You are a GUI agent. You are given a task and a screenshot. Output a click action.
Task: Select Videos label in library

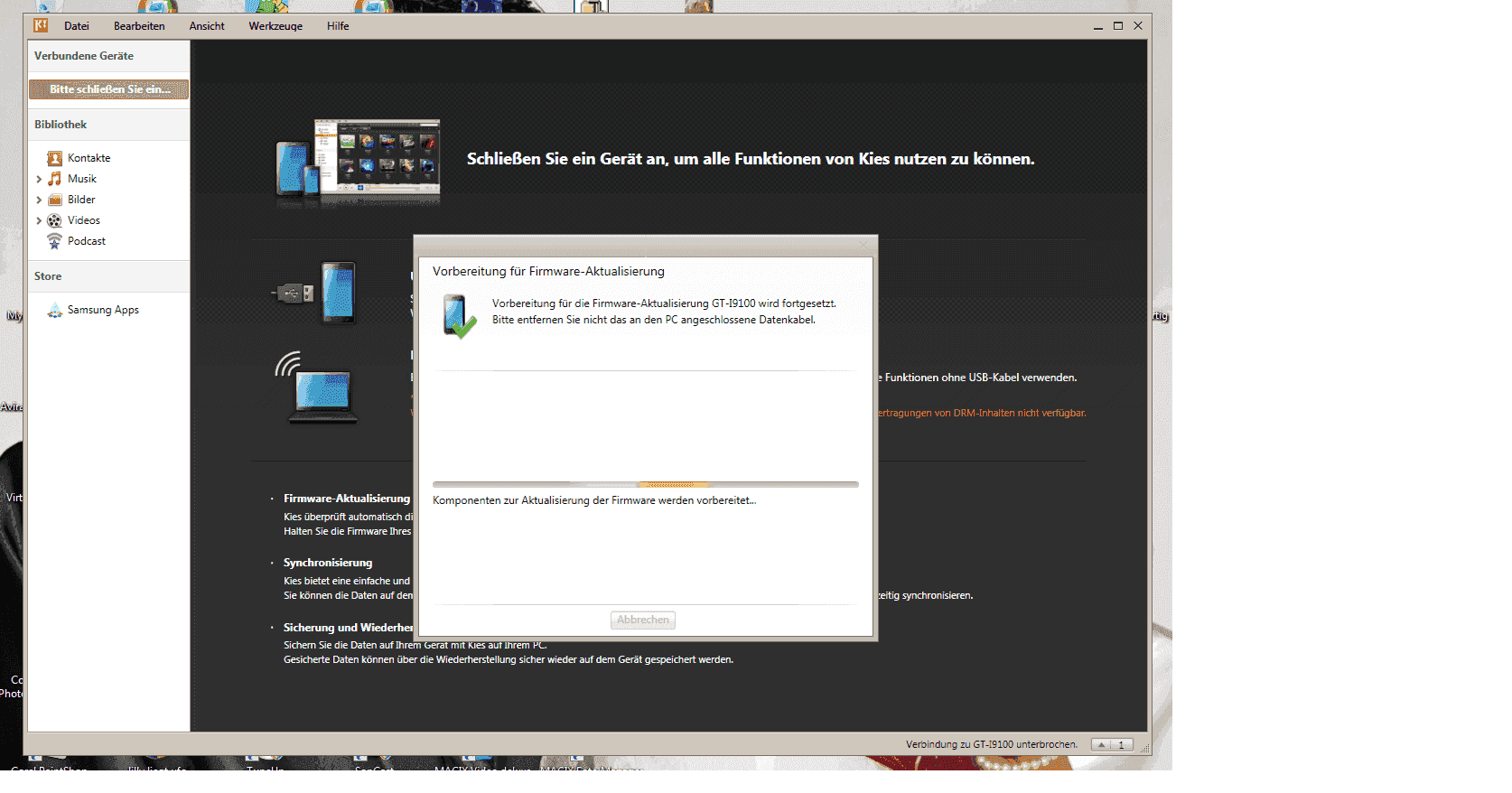pos(84,220)
